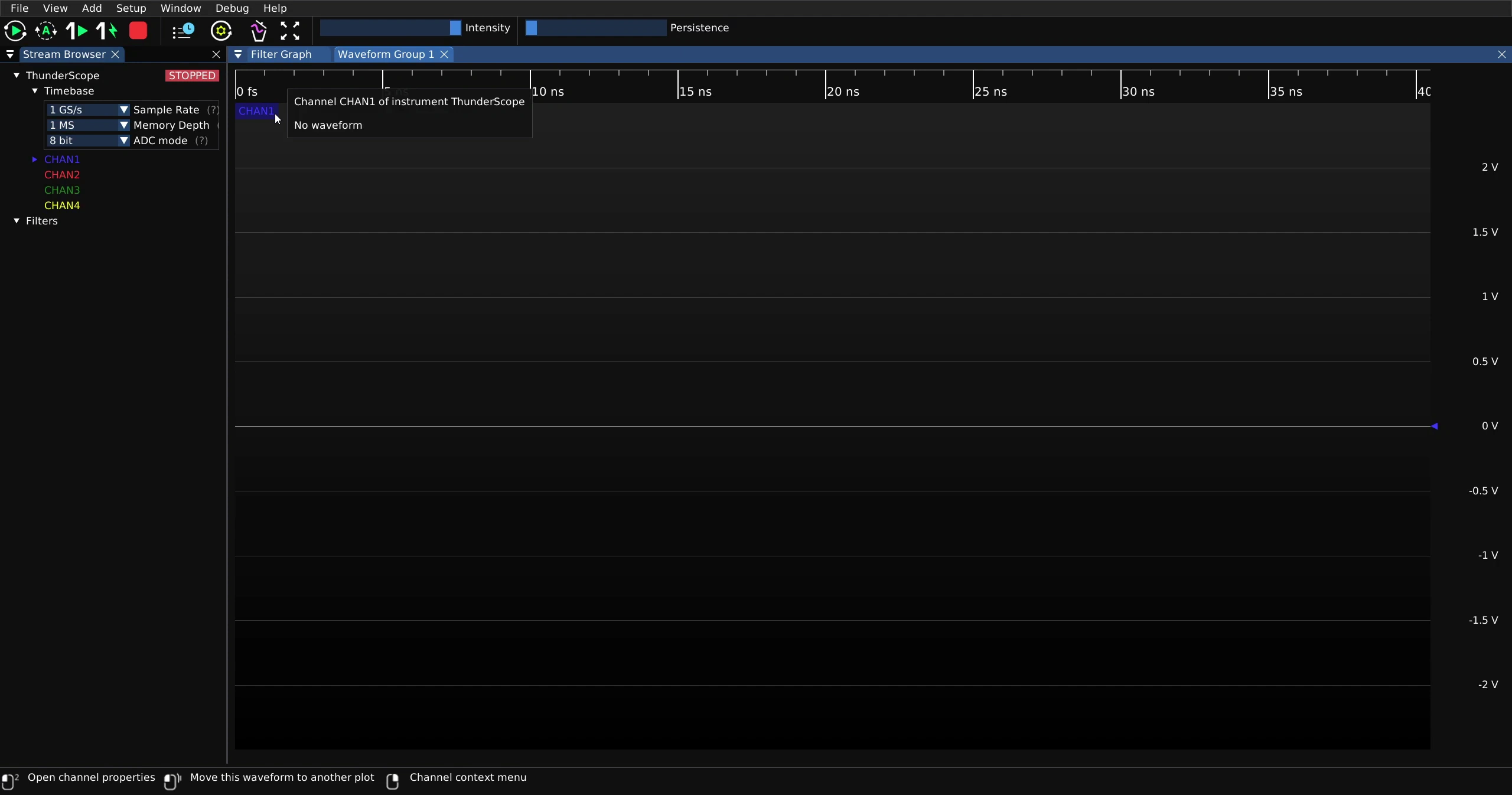This screenshot has width=1512, height=795.
Task: Open the waveform dock panel dropdown icon
Action: pos(238,54)
